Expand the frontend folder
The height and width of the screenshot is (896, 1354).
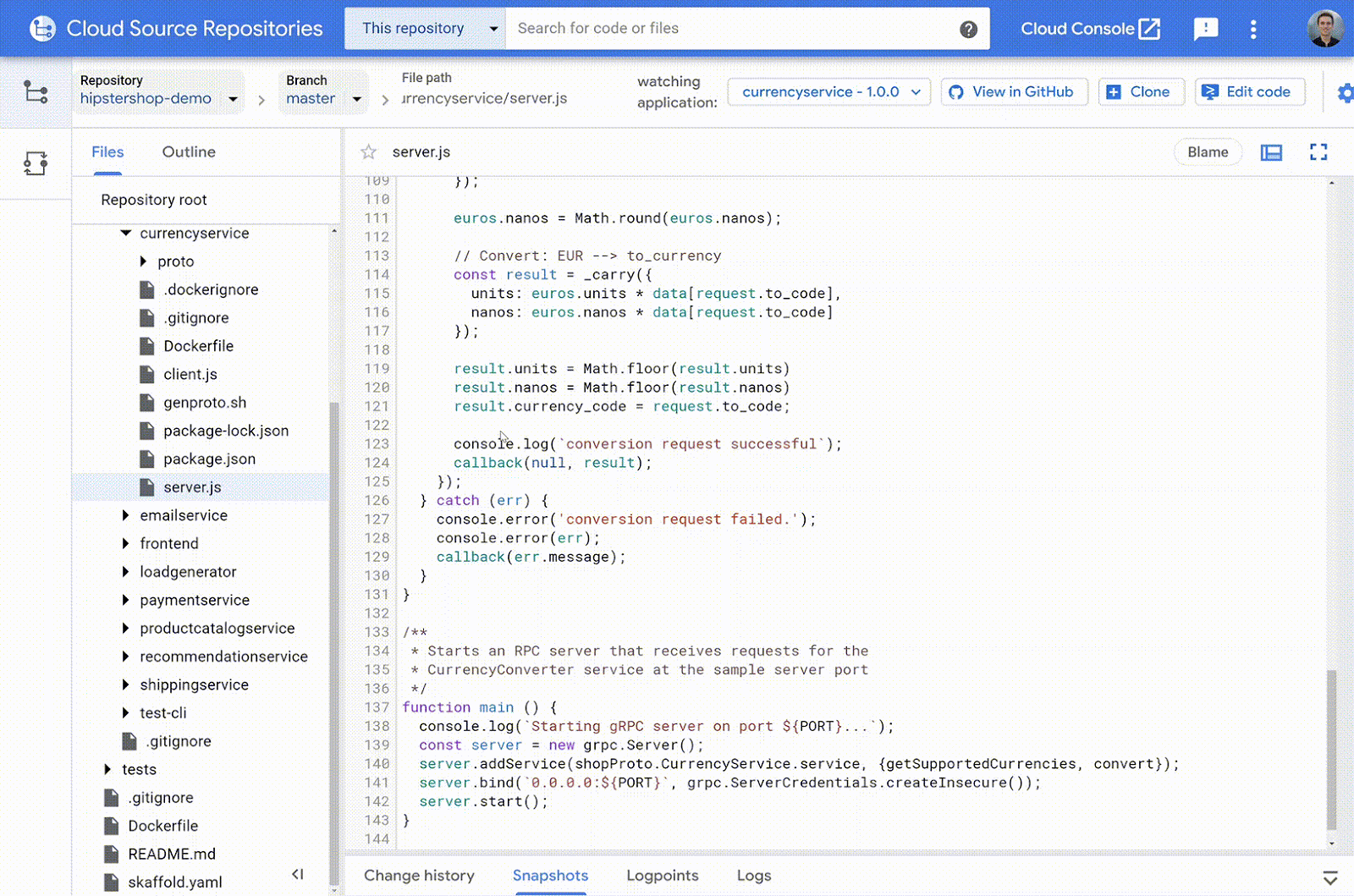point(125,543)
